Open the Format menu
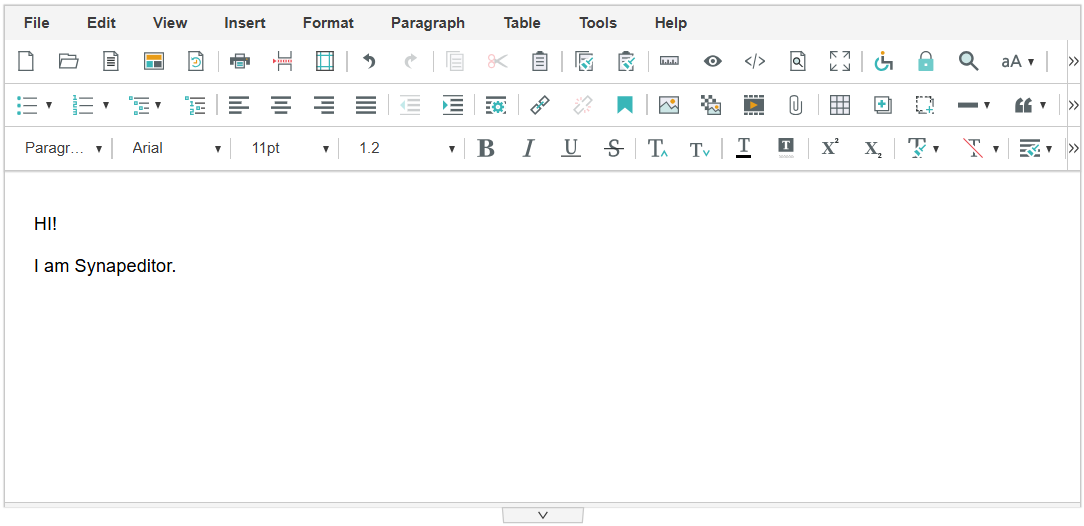Viewport: 1084px width, 526px height. 328,23
